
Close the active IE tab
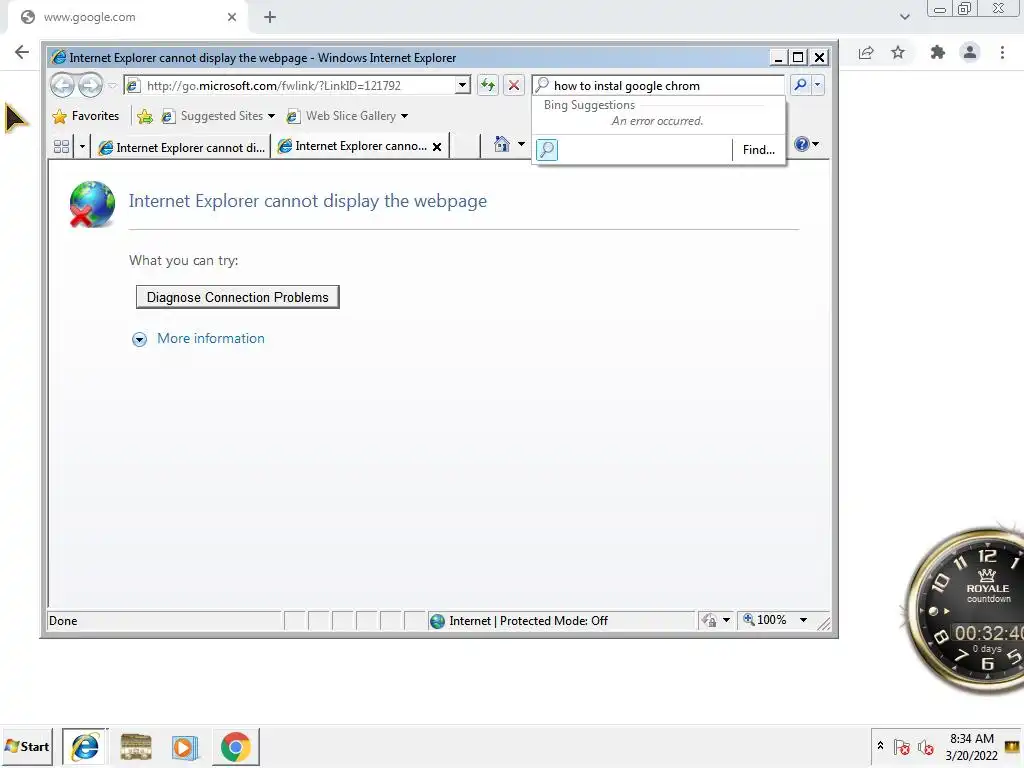(437, 147)
